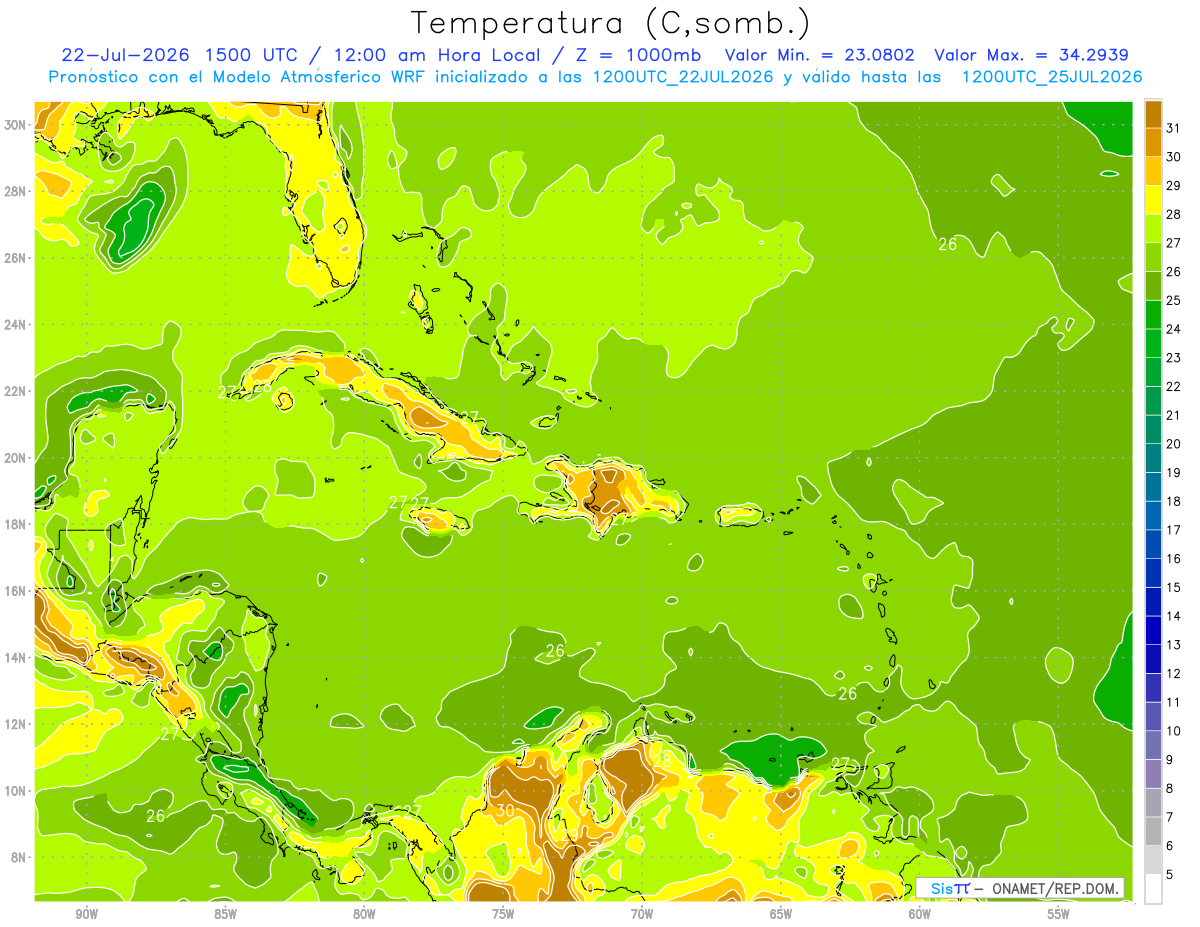Click legend value 31 on color scale

point(1174,127)
